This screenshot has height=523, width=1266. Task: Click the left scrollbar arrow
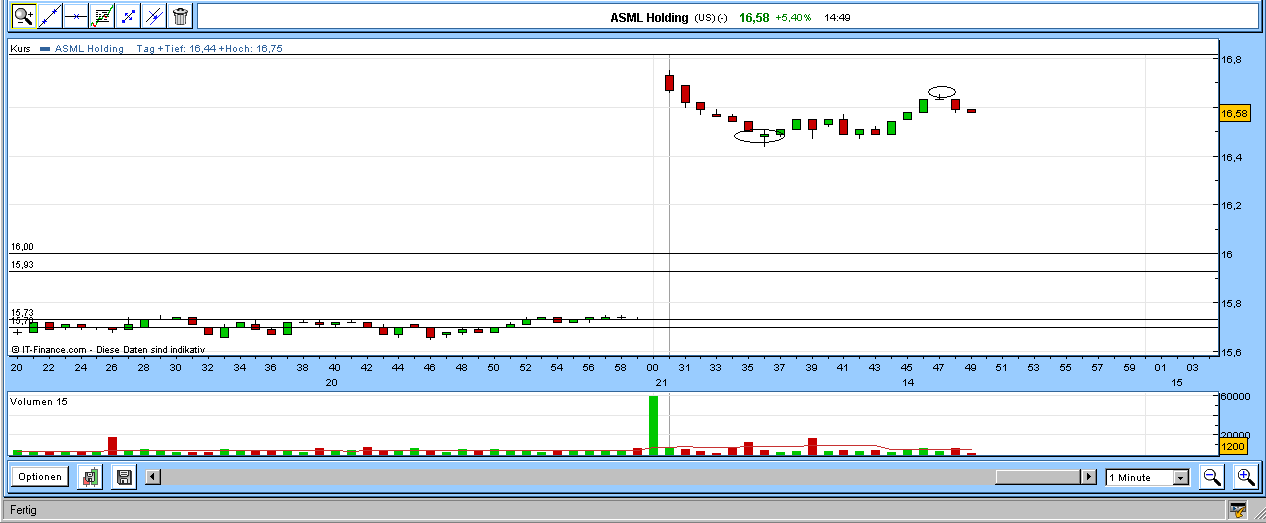coord(152,477)
